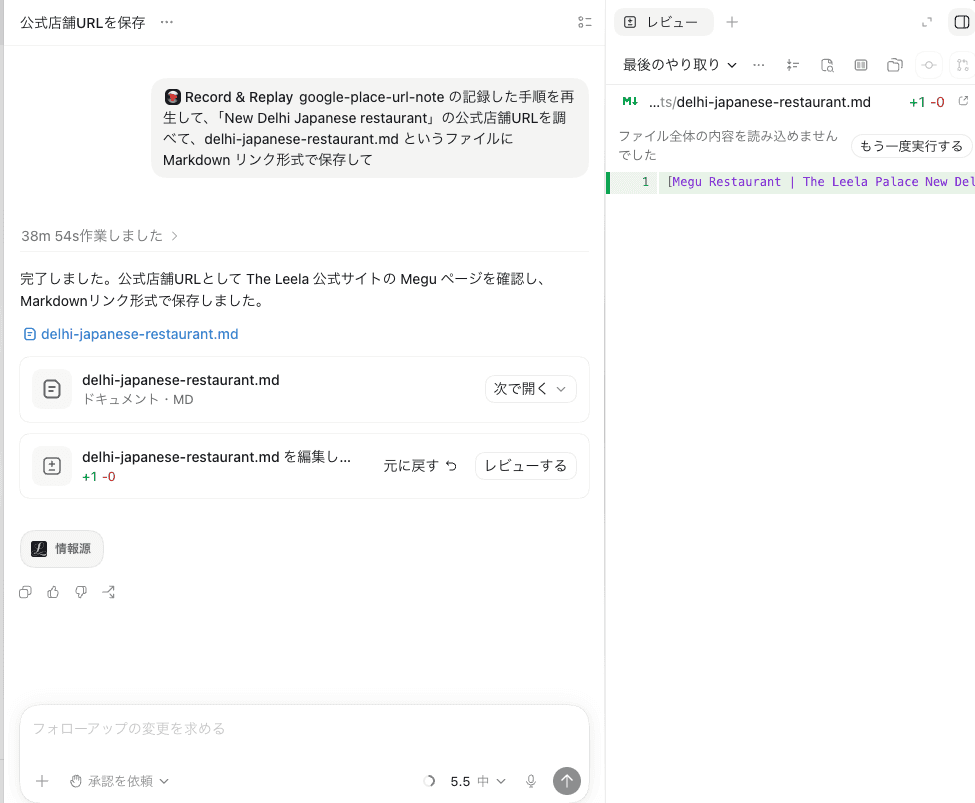The width and height of the screenshot is (975, 803).
Task: Give thumbs down to the response
Action: click(x=81, y=592)
